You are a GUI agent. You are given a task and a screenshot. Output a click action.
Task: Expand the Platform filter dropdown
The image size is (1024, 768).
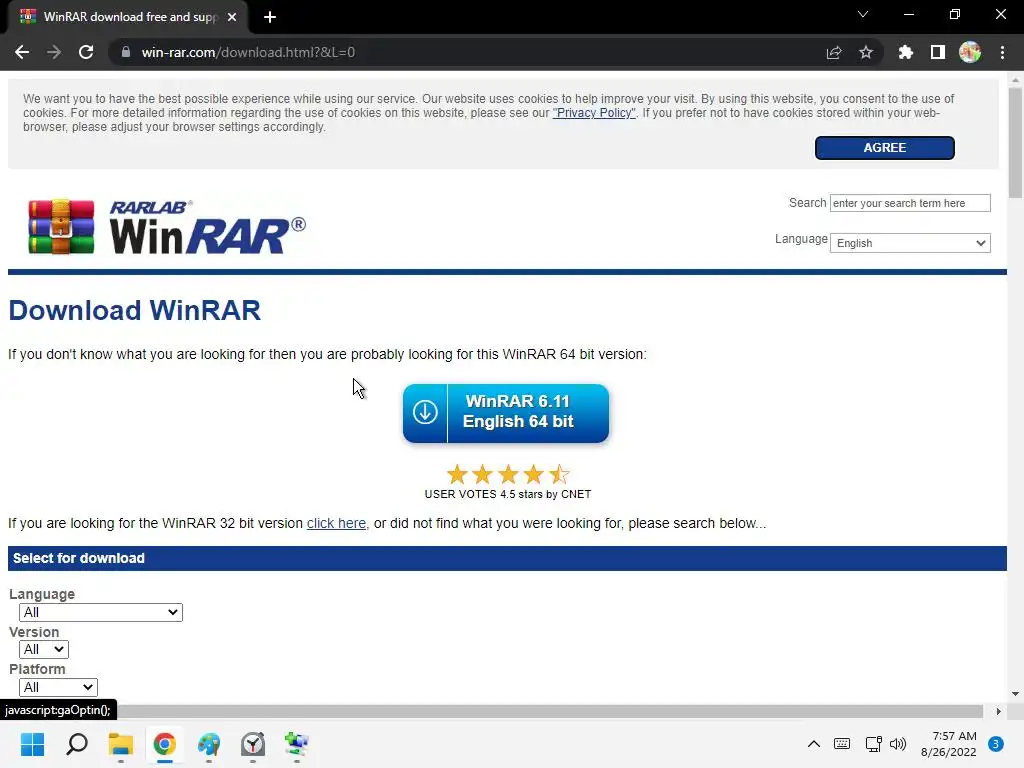(58, 687)
